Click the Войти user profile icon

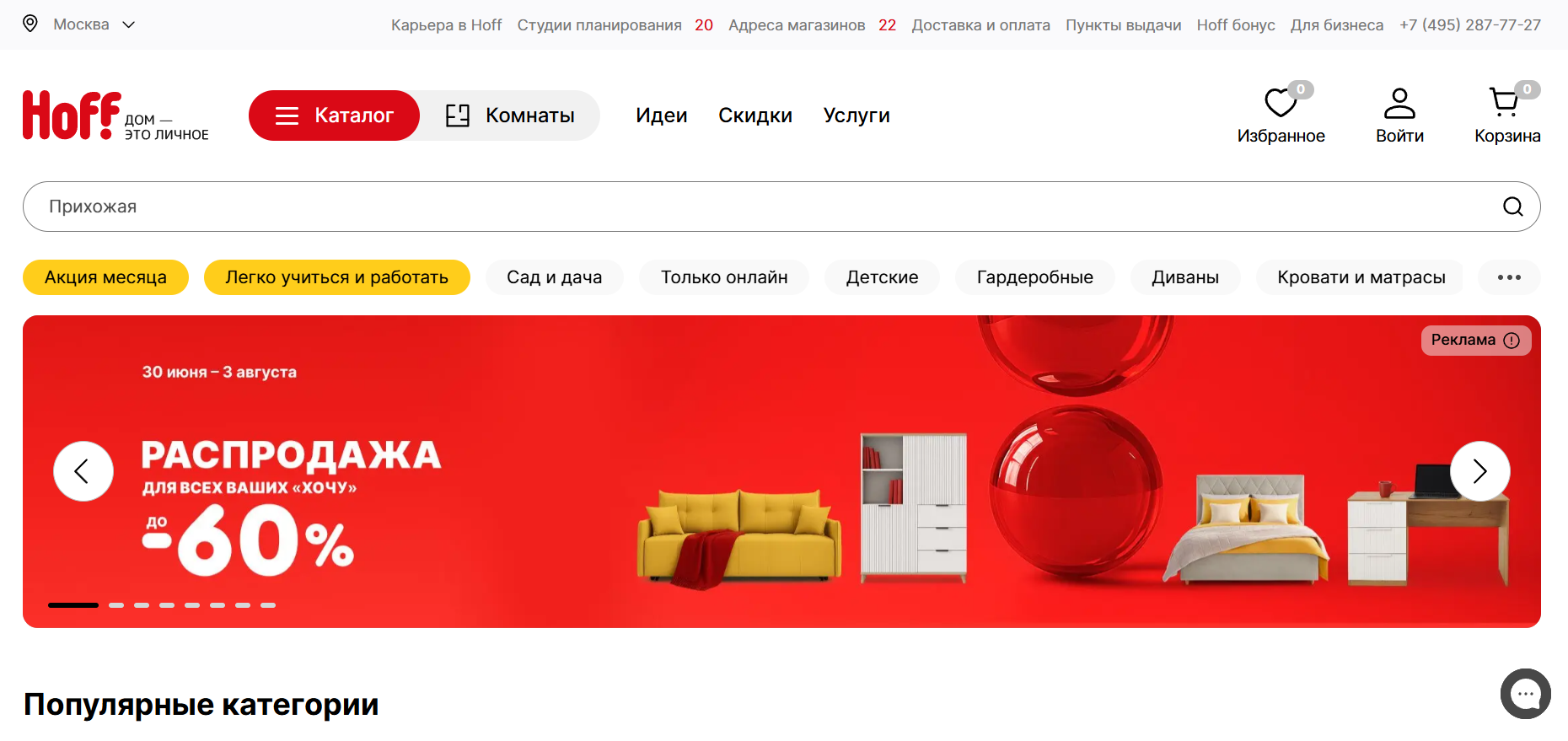point(1399,103)
